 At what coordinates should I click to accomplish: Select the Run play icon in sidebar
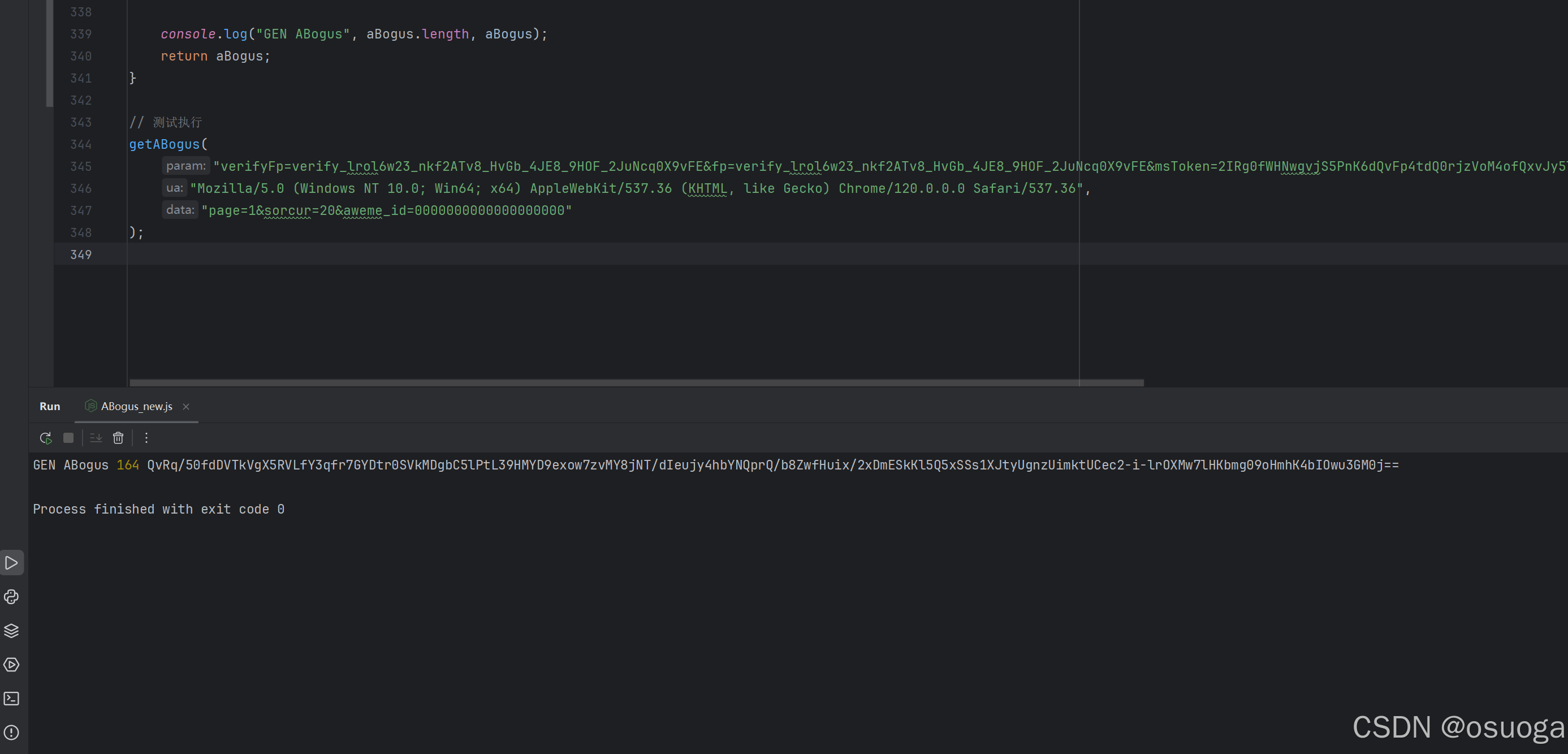click(11, 562)
